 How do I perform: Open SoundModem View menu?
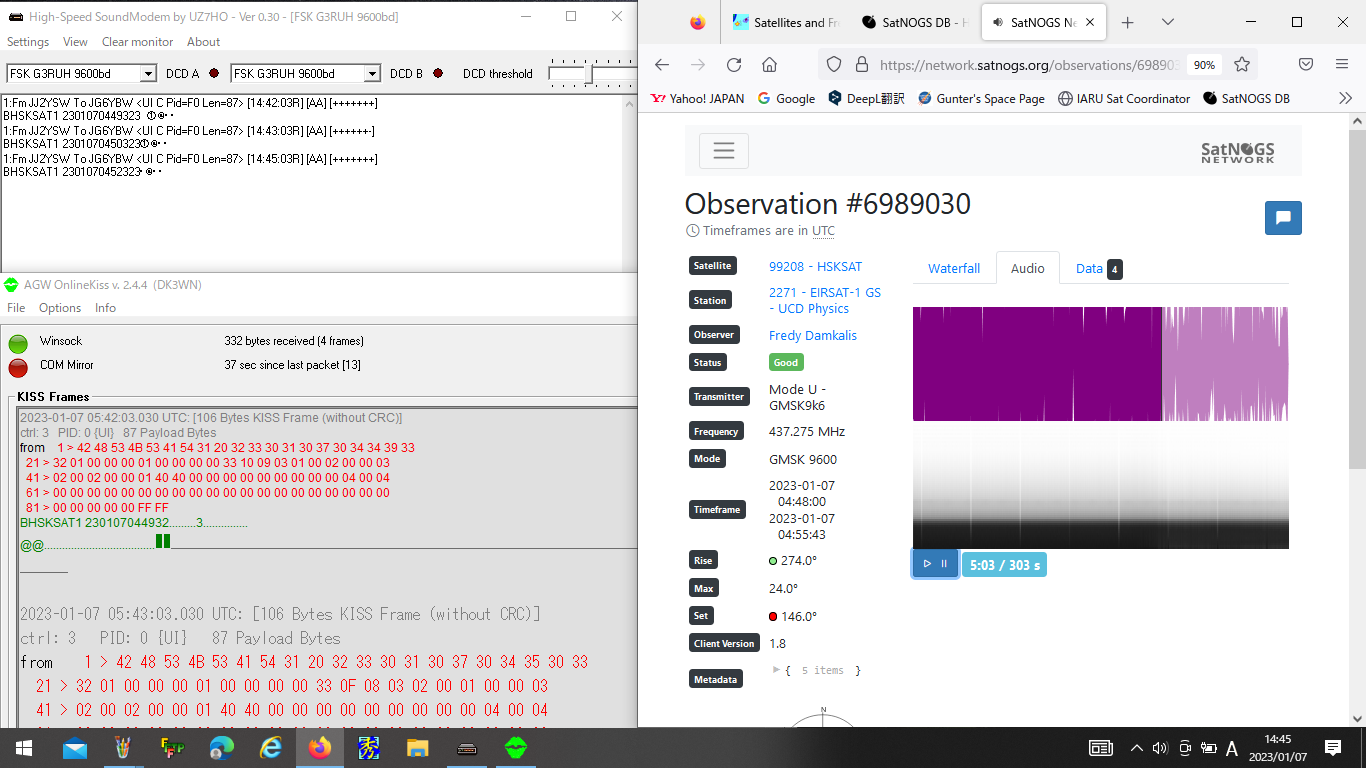tap(75, 42)
